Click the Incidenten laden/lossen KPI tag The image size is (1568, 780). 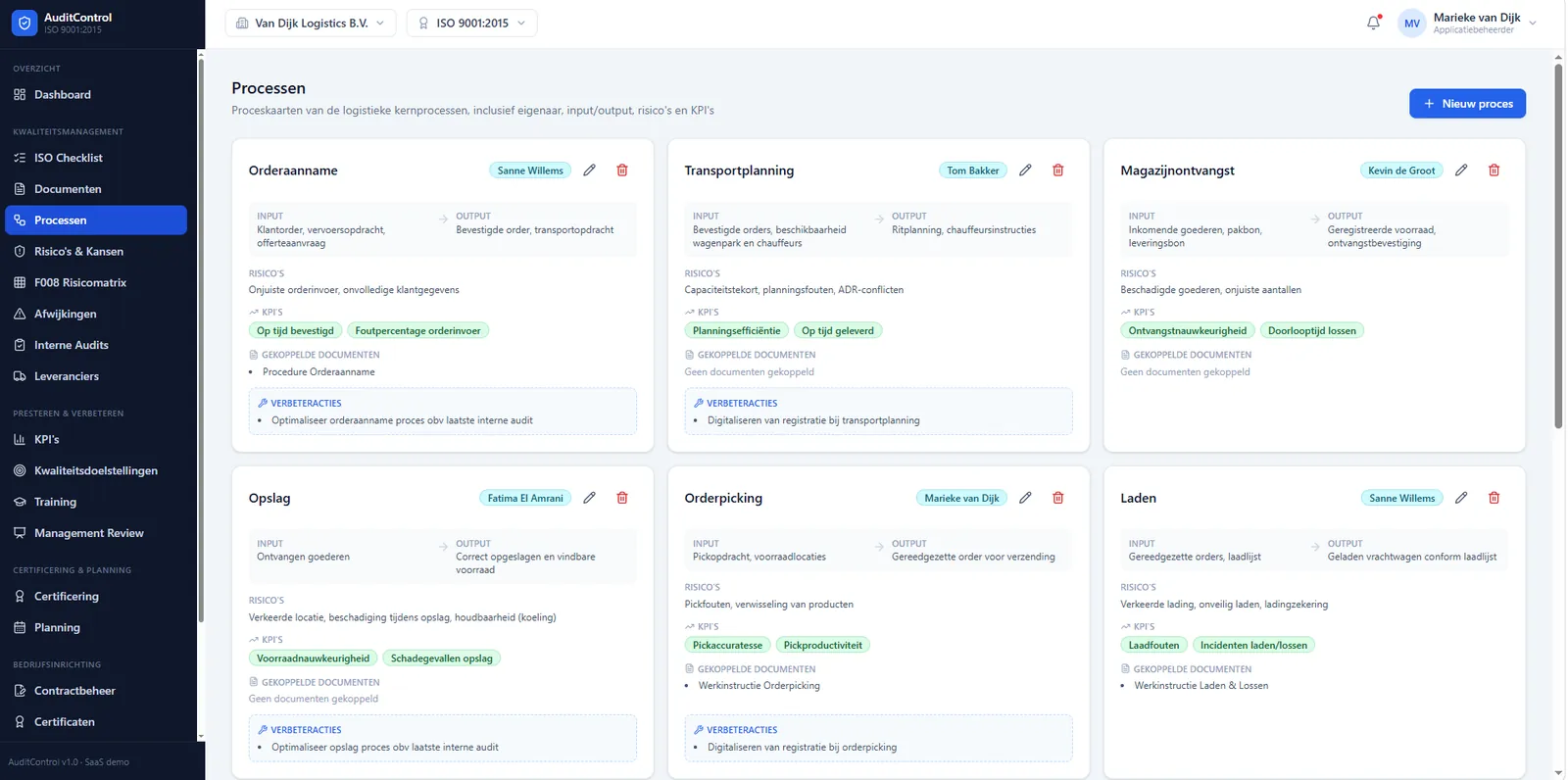pos(1253,646)
